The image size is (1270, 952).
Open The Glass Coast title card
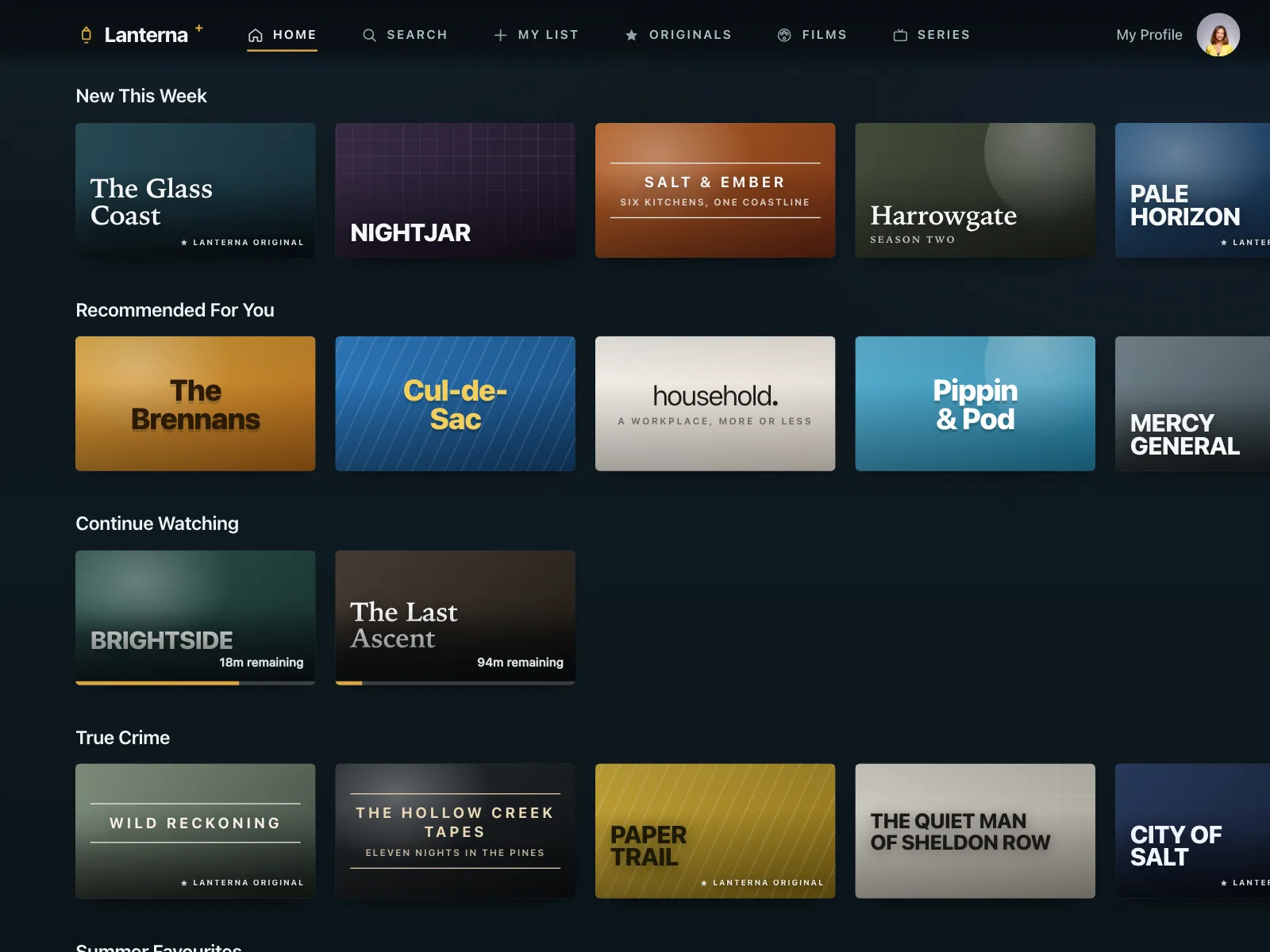point(195,190)
